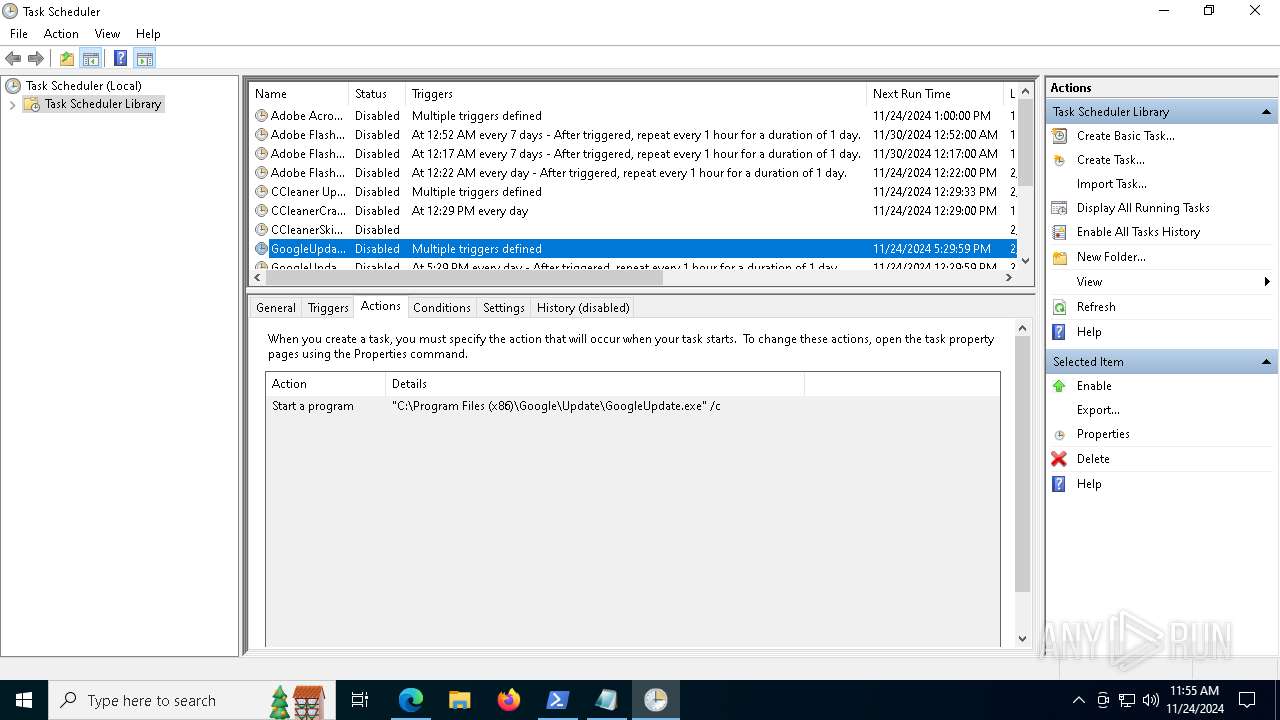Click the green Enable arrow icon
This screenshot has height=720, width=1280.
(x=1059, y=386)
